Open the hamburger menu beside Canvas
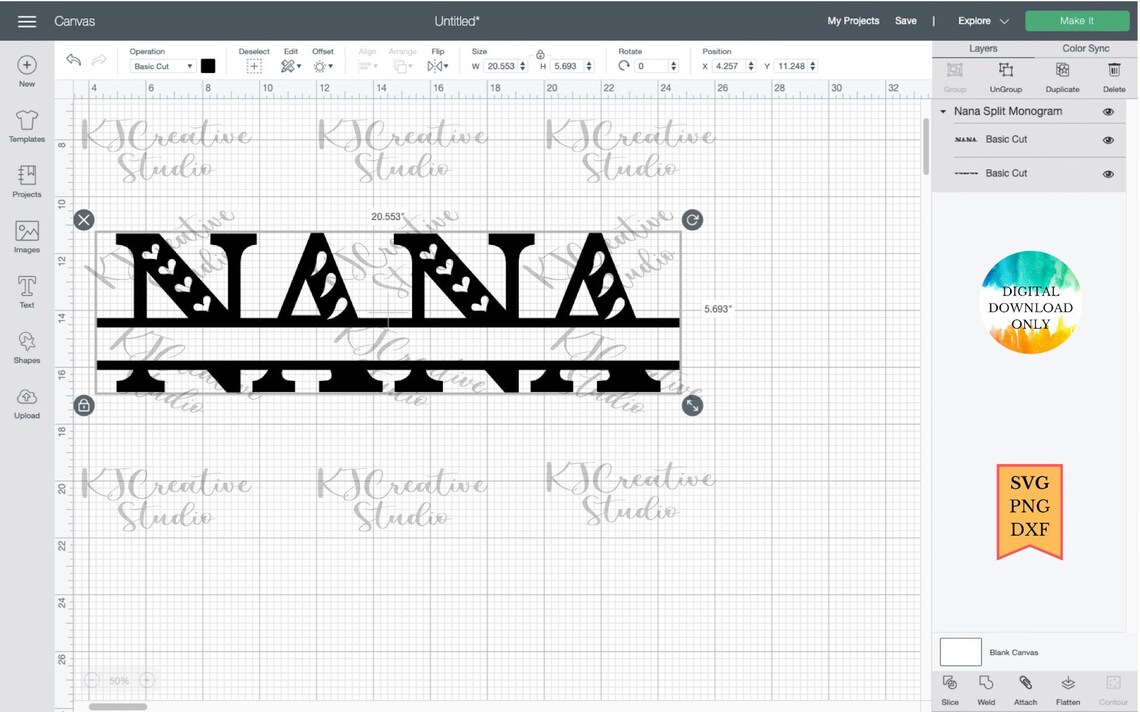 tap(26, 20)
